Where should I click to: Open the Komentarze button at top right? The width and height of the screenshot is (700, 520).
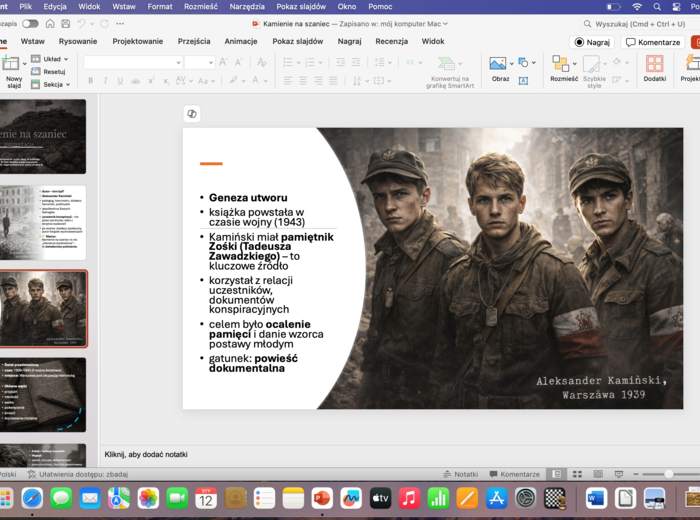tap(652, 42)
